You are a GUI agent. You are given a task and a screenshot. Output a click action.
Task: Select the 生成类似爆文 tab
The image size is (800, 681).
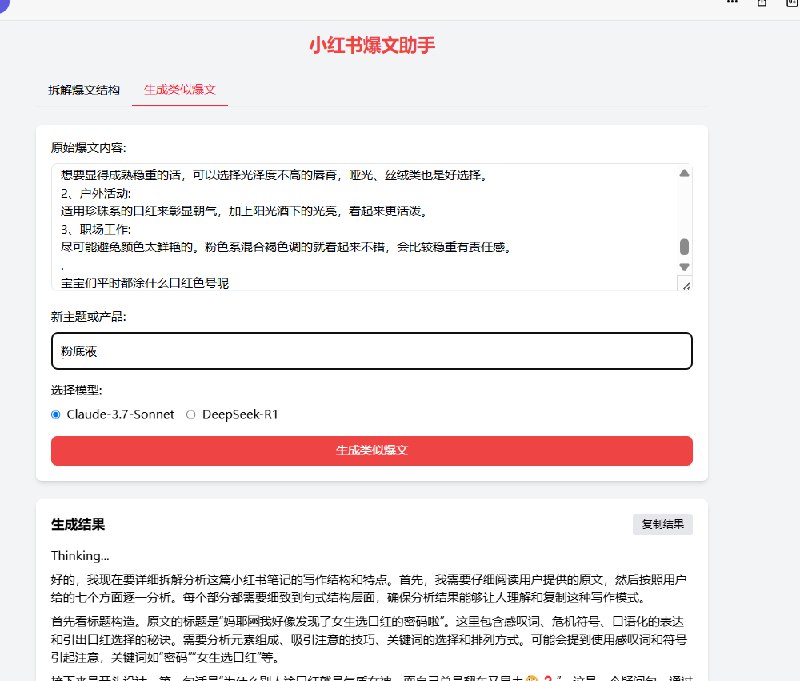[180, 90]
